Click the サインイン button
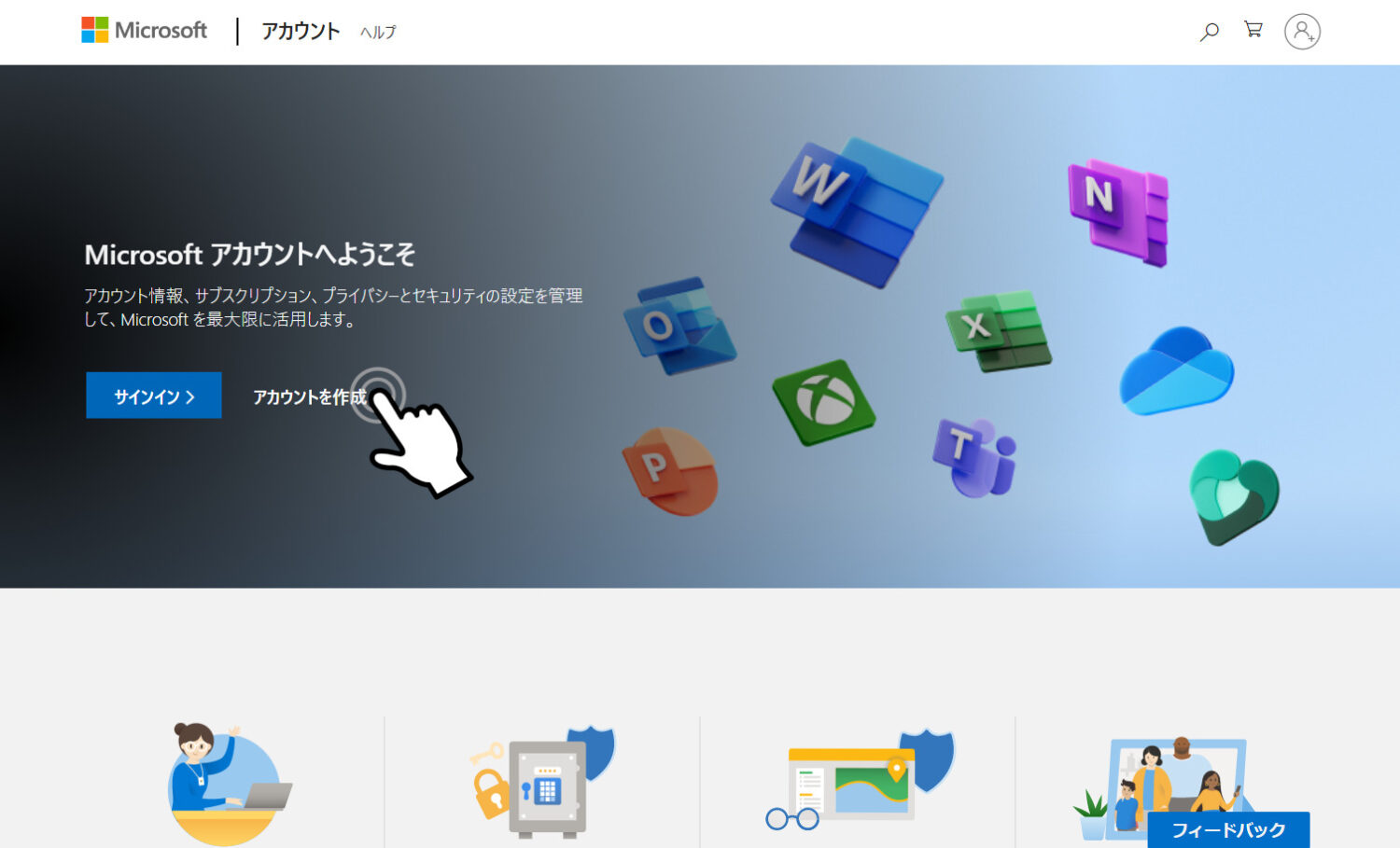 (x=154, y=396)
